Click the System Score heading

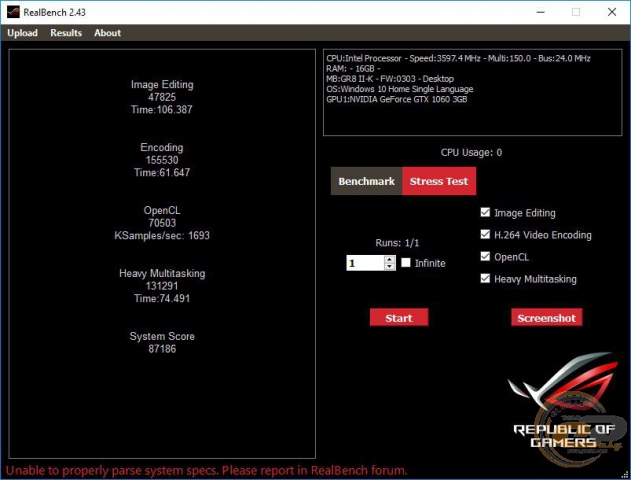pyautogui.click(x=162, y=336)
